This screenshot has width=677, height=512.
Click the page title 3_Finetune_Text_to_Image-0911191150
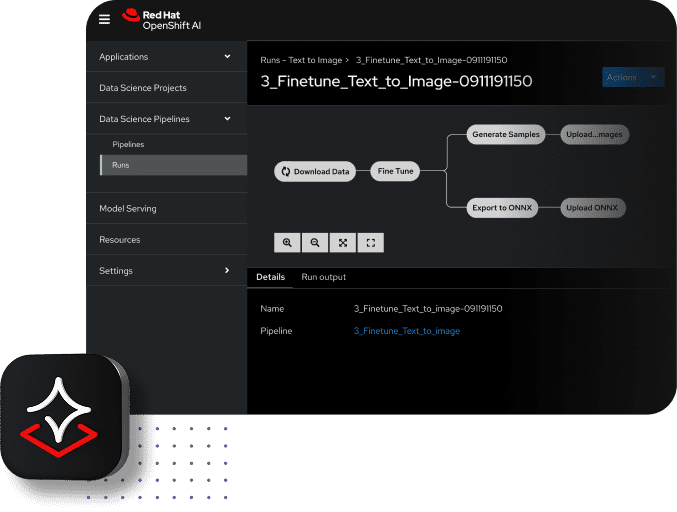click(x=396, y=81)
